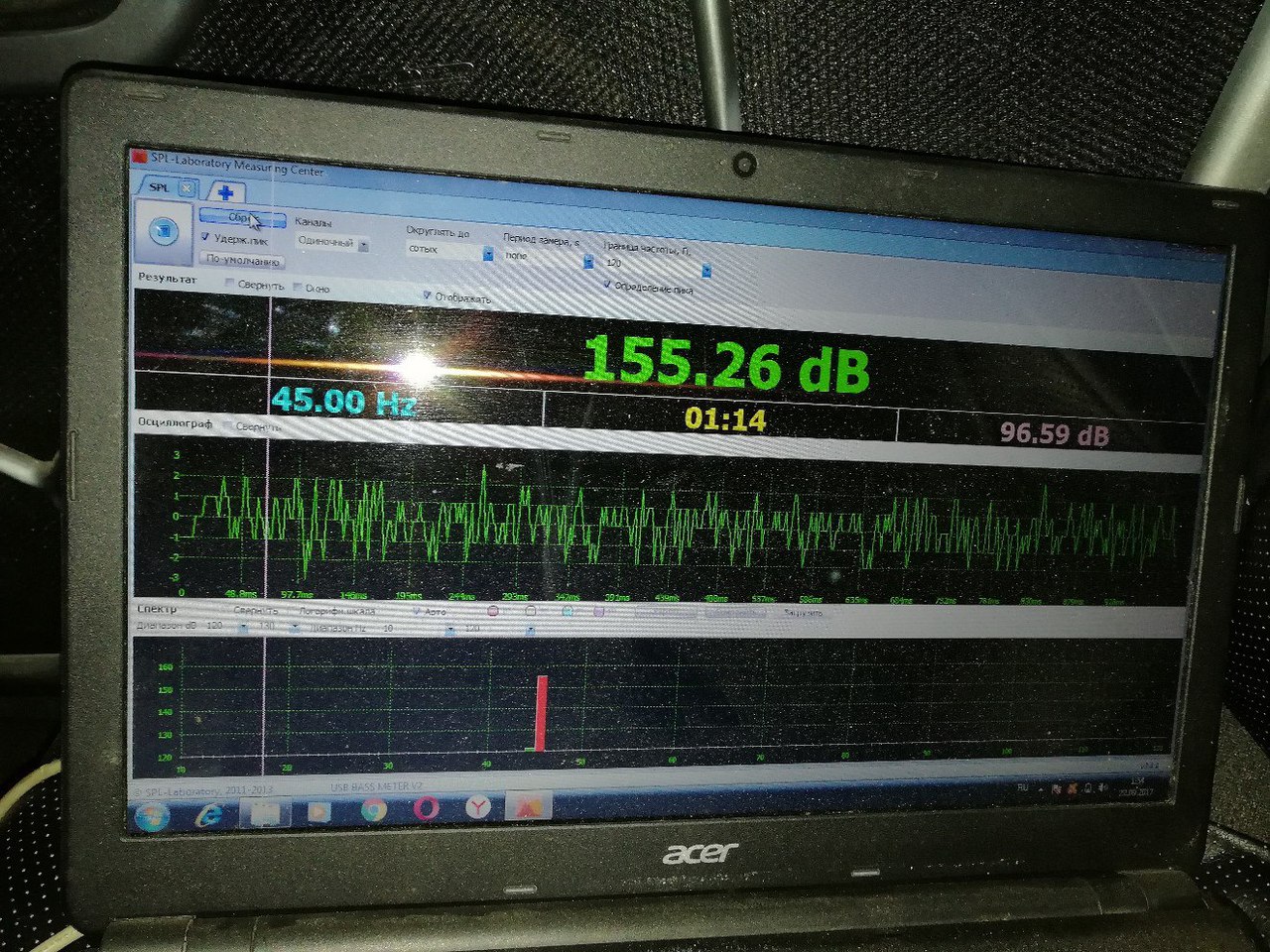Add a new tab with the plus icon
The height and width of the screenshot is (952, 1270).
click(x=226, y=193)
